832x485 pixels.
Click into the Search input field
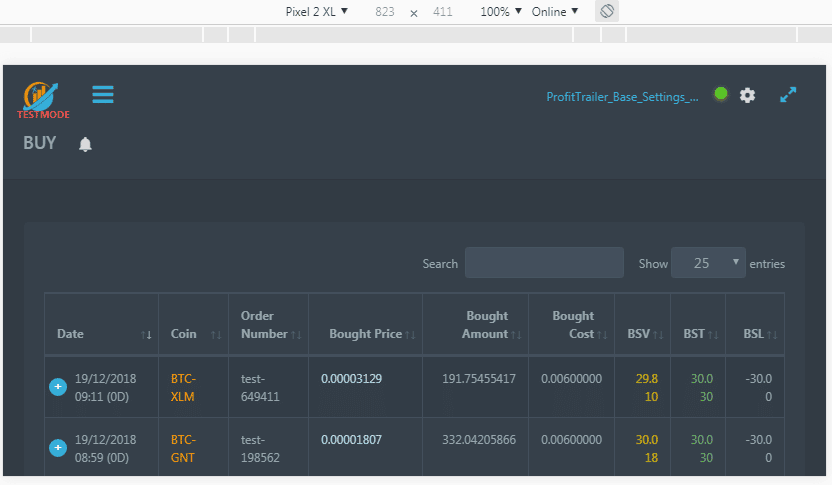544,263
